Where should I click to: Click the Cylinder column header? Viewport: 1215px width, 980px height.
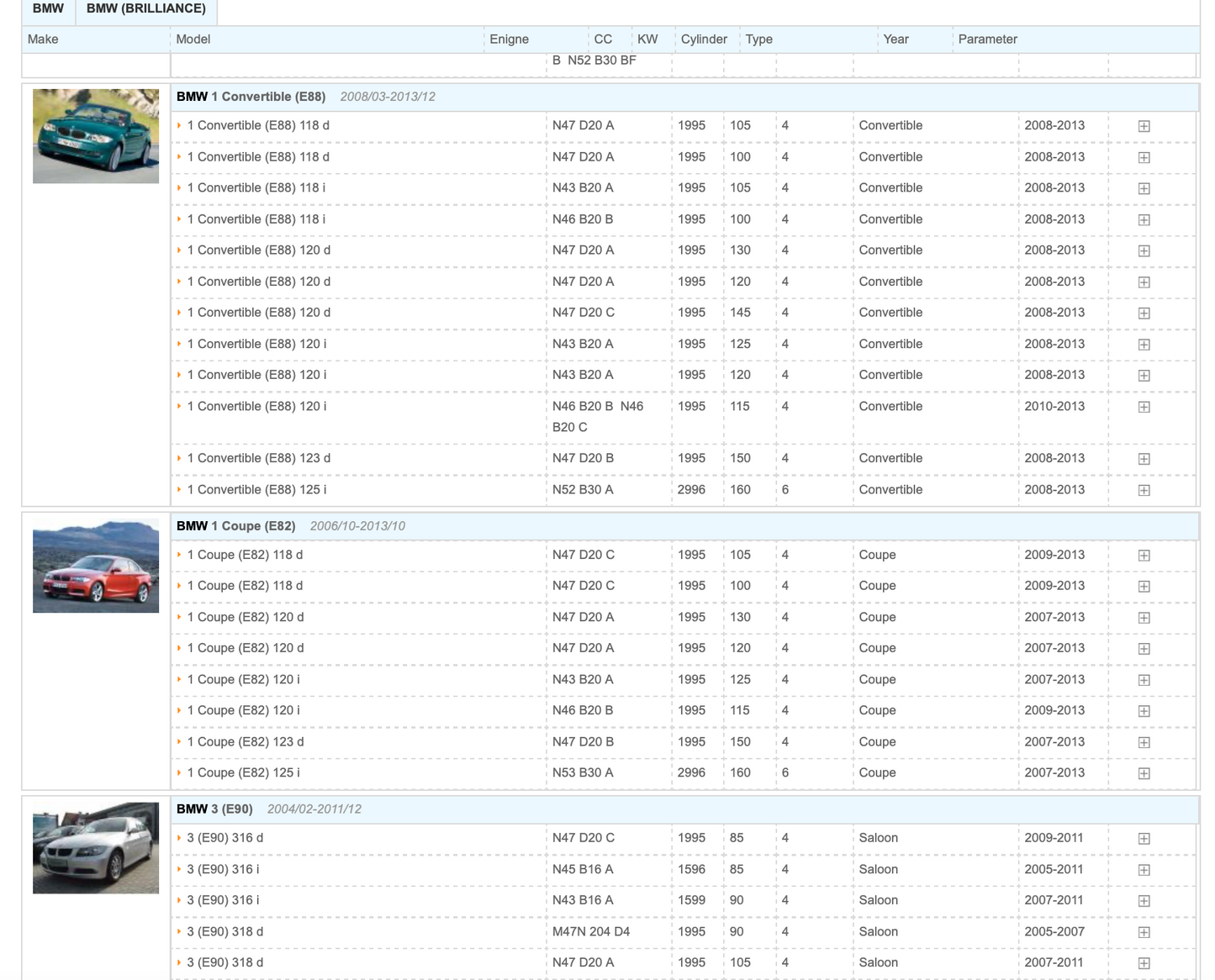click(704, 40)
